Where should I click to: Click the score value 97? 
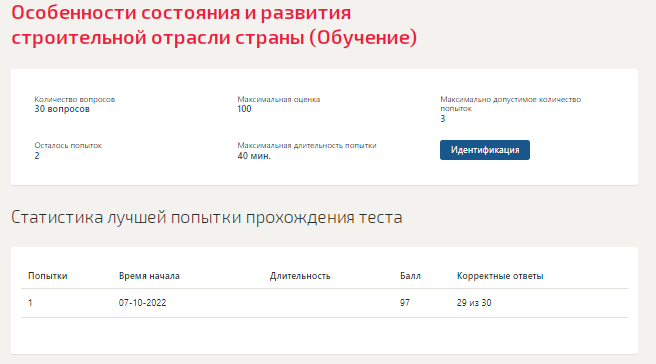coord(405,302)
